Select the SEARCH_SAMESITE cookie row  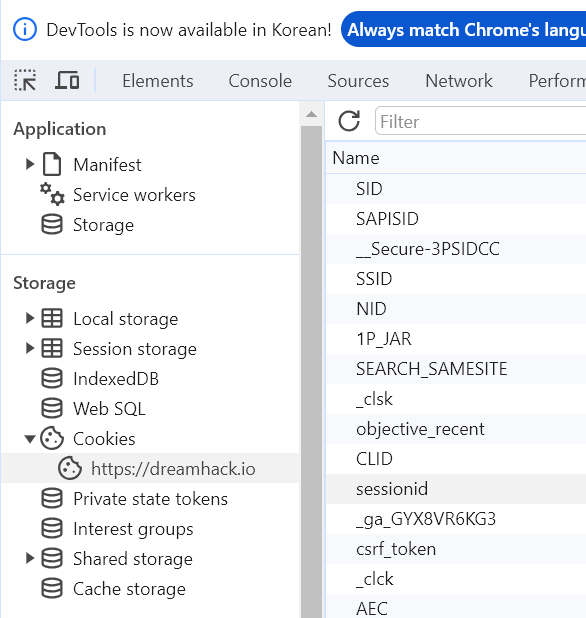pyautogui.click(x=456, y=369)
